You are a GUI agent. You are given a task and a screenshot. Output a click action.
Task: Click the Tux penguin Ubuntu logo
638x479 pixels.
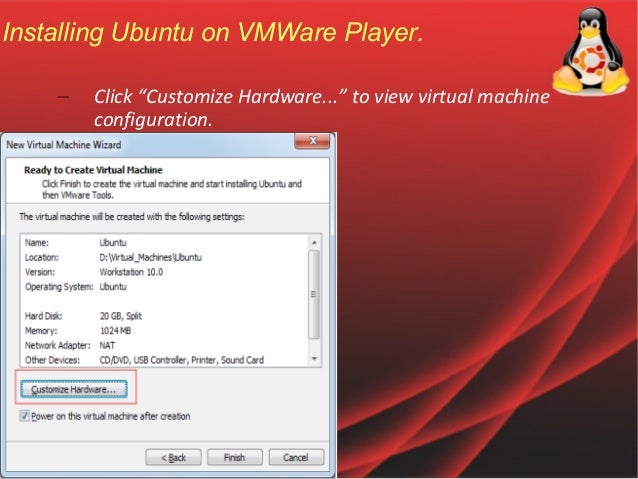pos(591,50)
